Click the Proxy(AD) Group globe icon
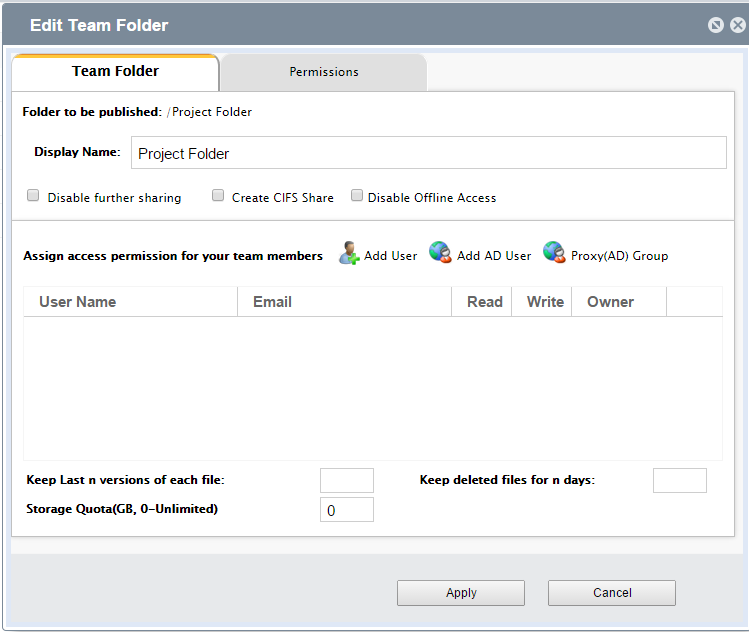 pos(554,253)
